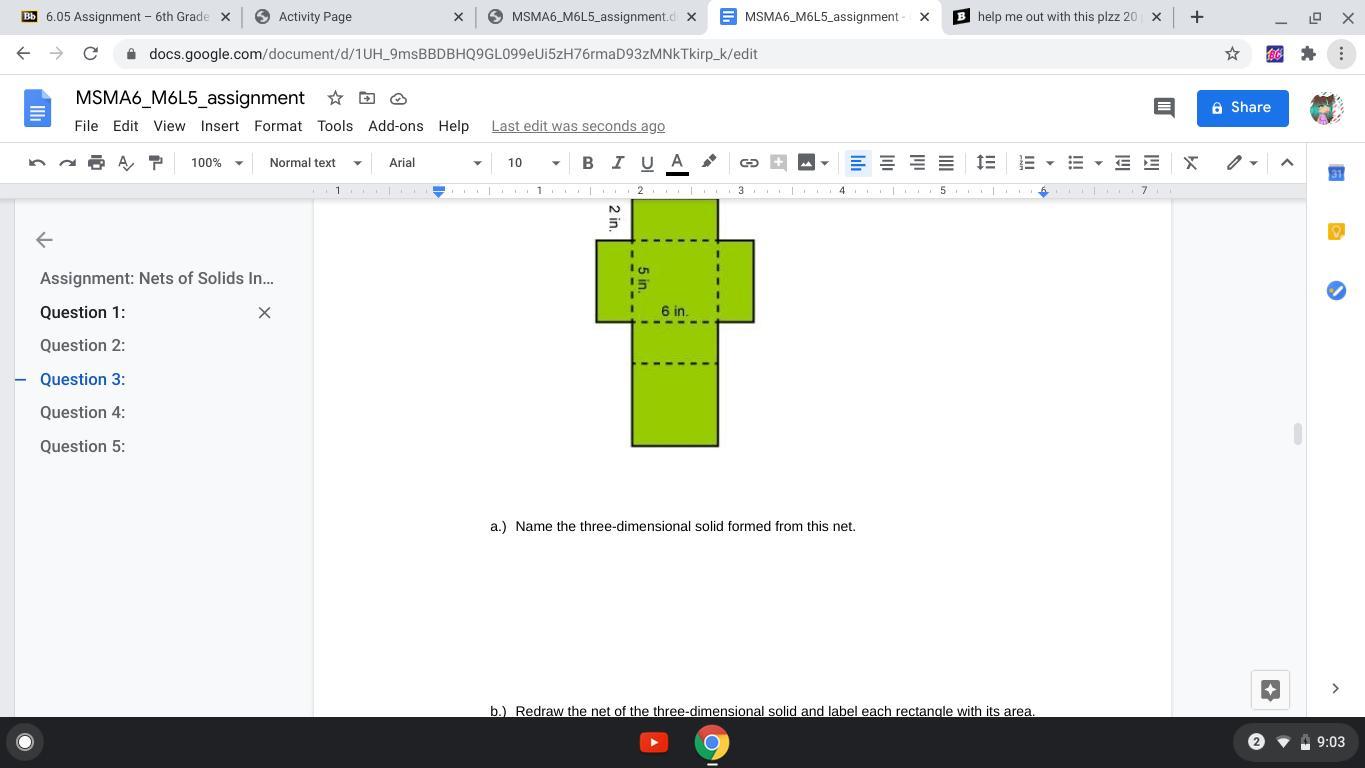Click the blue Share button
The height and width of the screenshot is (768, 1365).
click(x=1242, y=108)
